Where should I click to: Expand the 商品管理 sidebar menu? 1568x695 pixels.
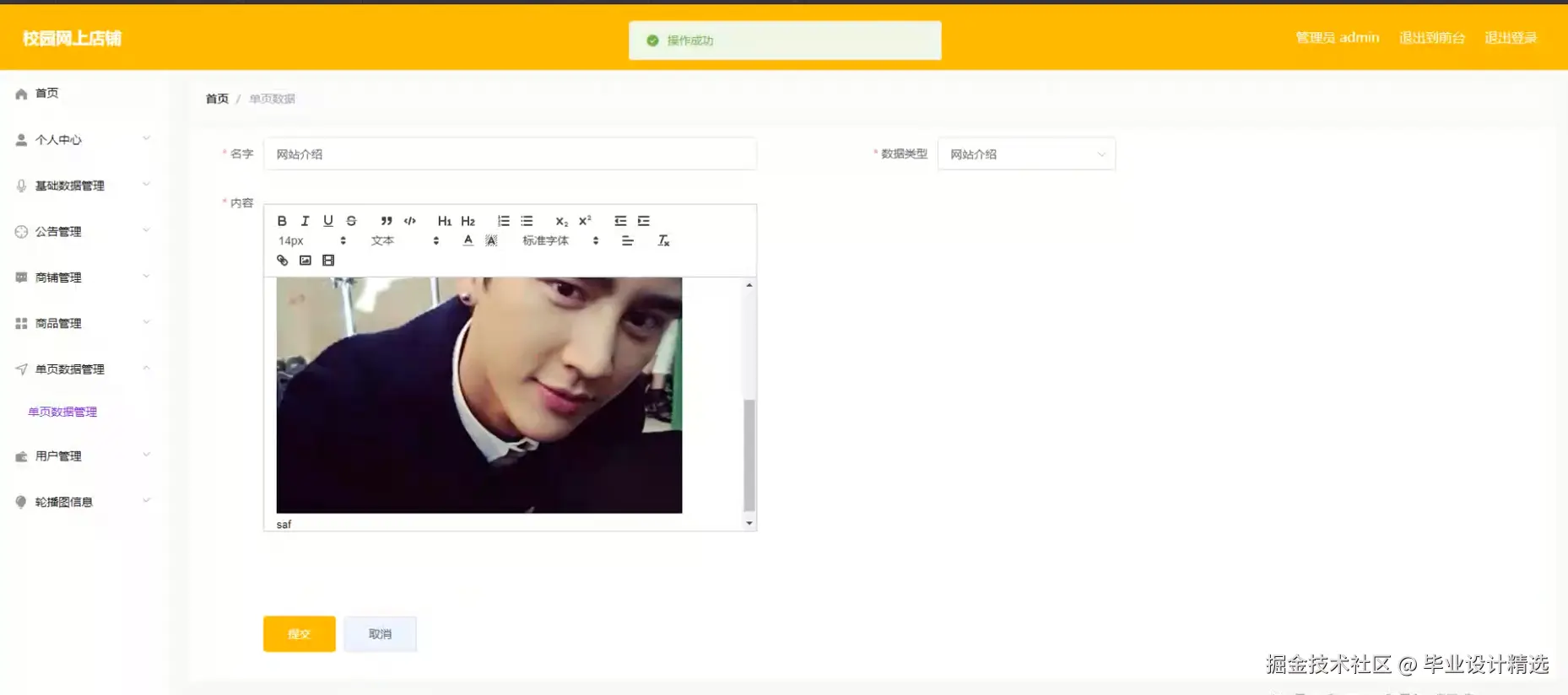[x=83, y=323]
